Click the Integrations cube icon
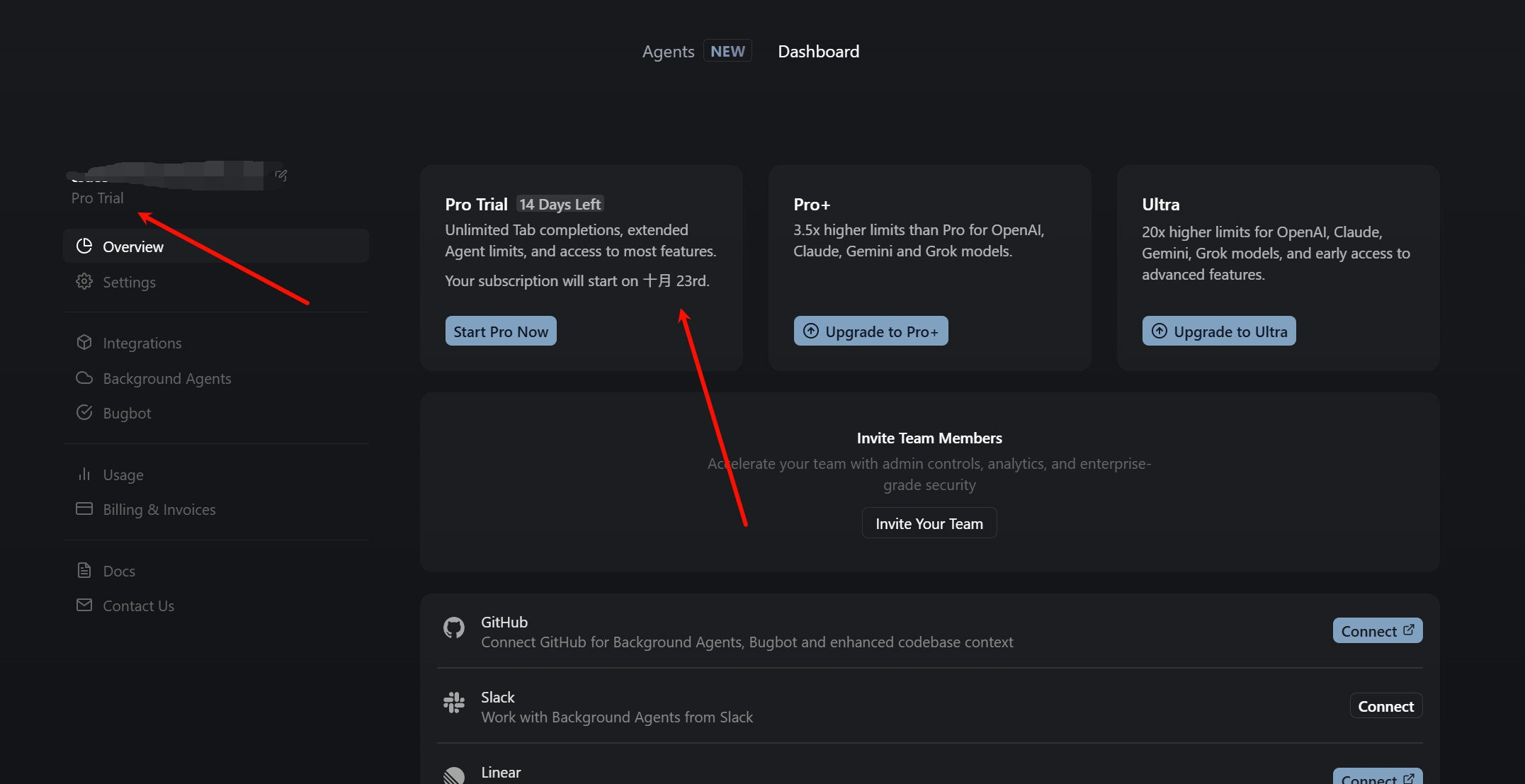This screenshot has height=784, width=1525. 84,343
